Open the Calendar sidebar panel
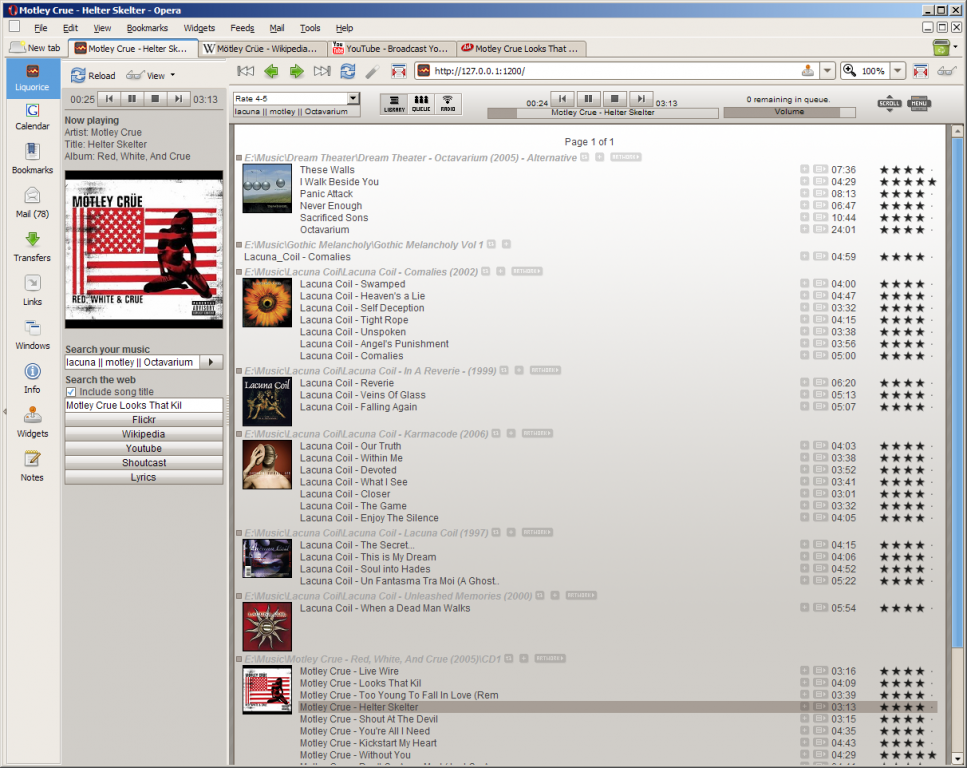This screenshot has height=768, width=967. click(32, 117)
